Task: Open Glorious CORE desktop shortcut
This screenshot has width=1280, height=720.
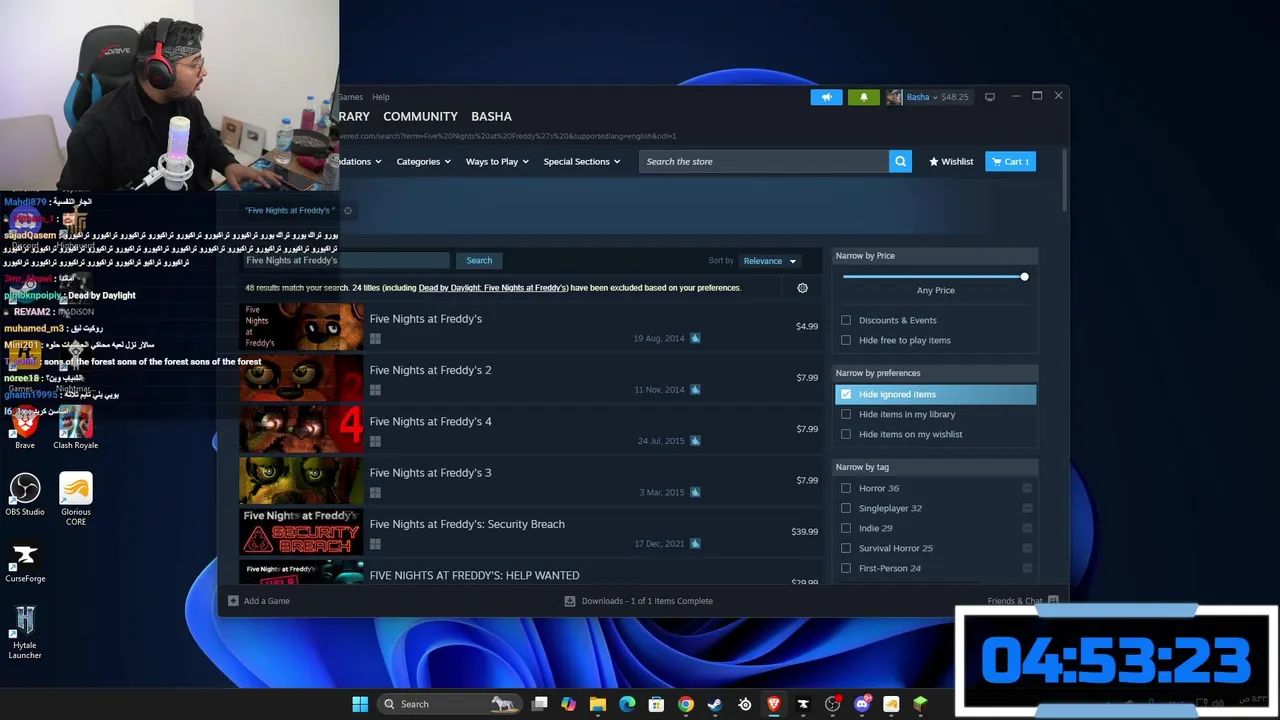Action: tap(76, 498)
